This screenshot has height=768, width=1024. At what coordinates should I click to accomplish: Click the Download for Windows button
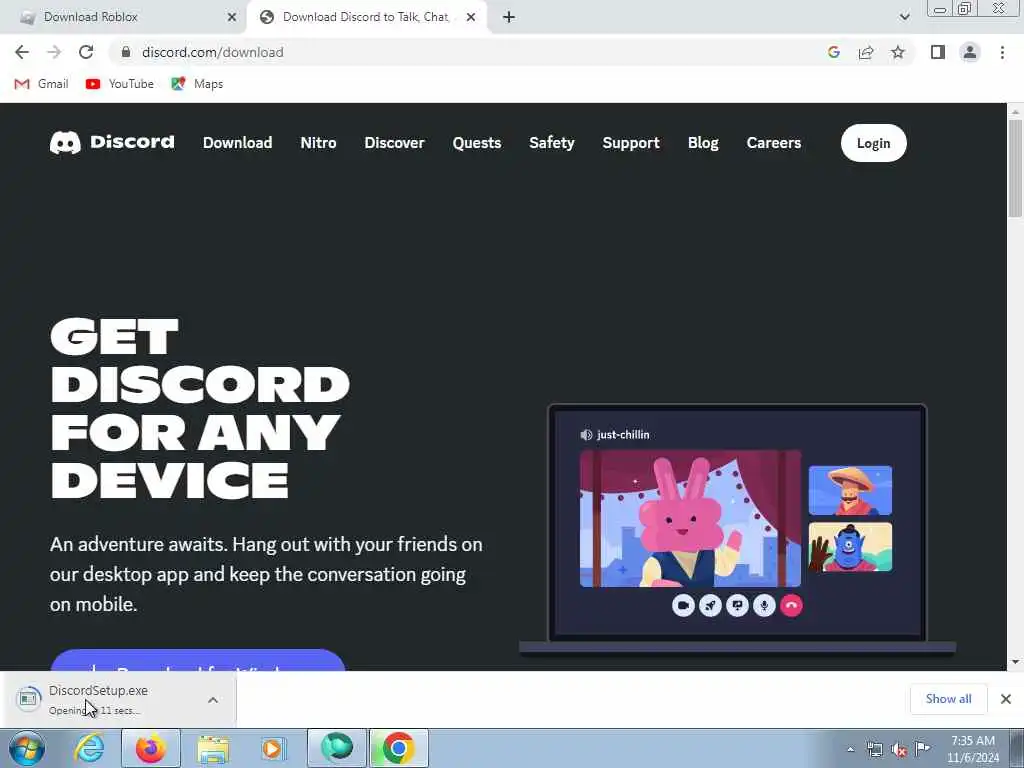[197, 660]
